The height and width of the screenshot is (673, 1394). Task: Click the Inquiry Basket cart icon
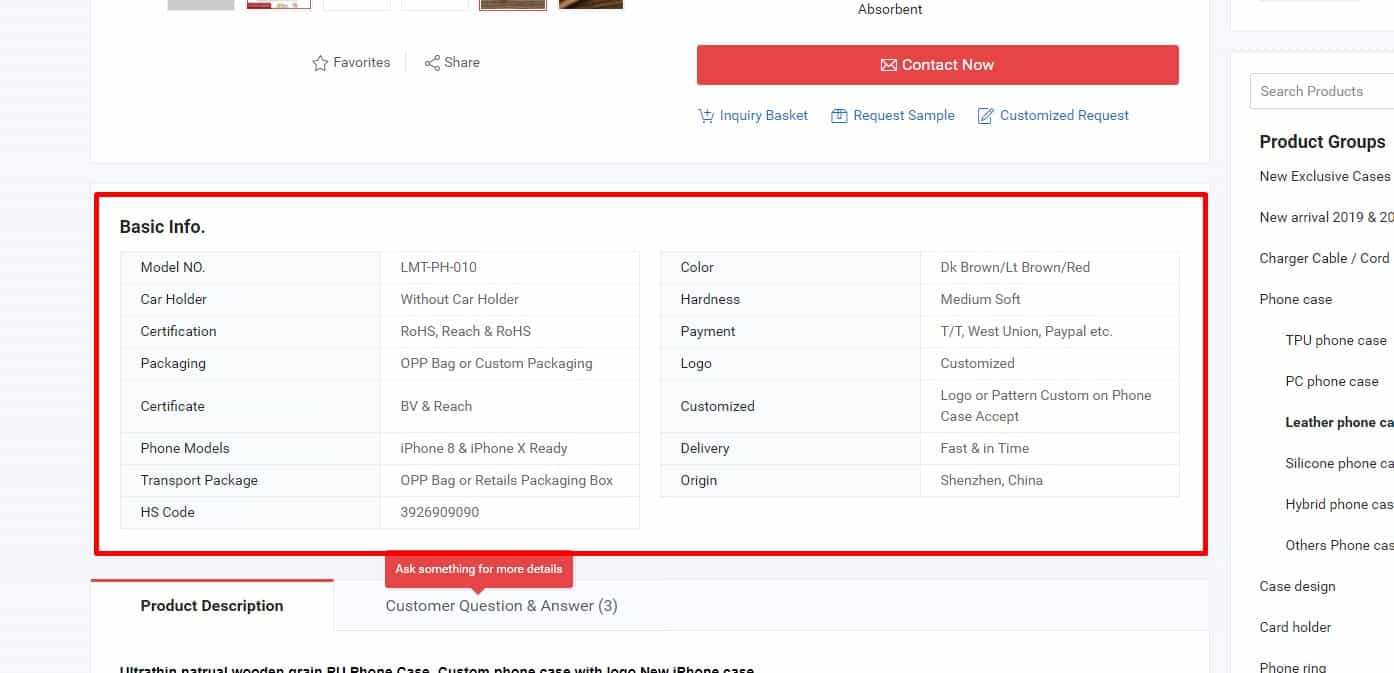coord(706,116)
